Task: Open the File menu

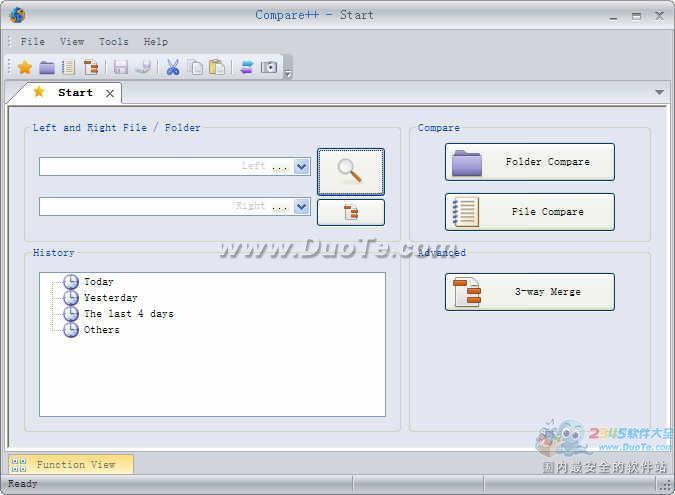Action: 33,42
